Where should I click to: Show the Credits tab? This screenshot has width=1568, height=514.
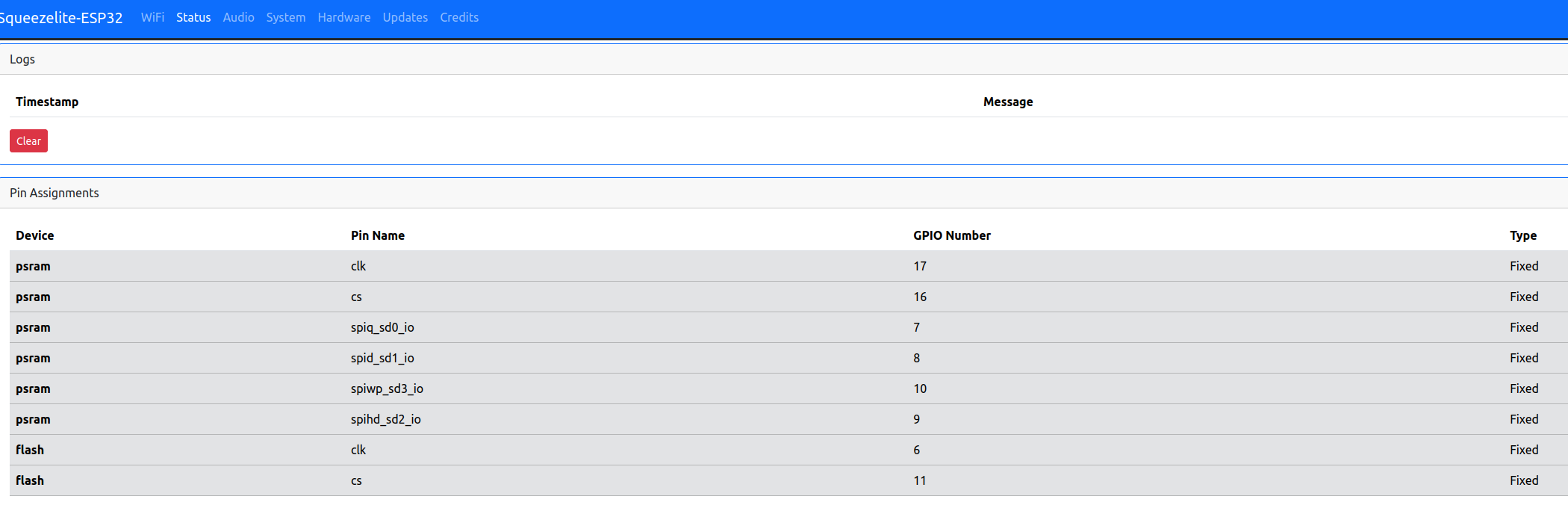click(x=459, y=17)
